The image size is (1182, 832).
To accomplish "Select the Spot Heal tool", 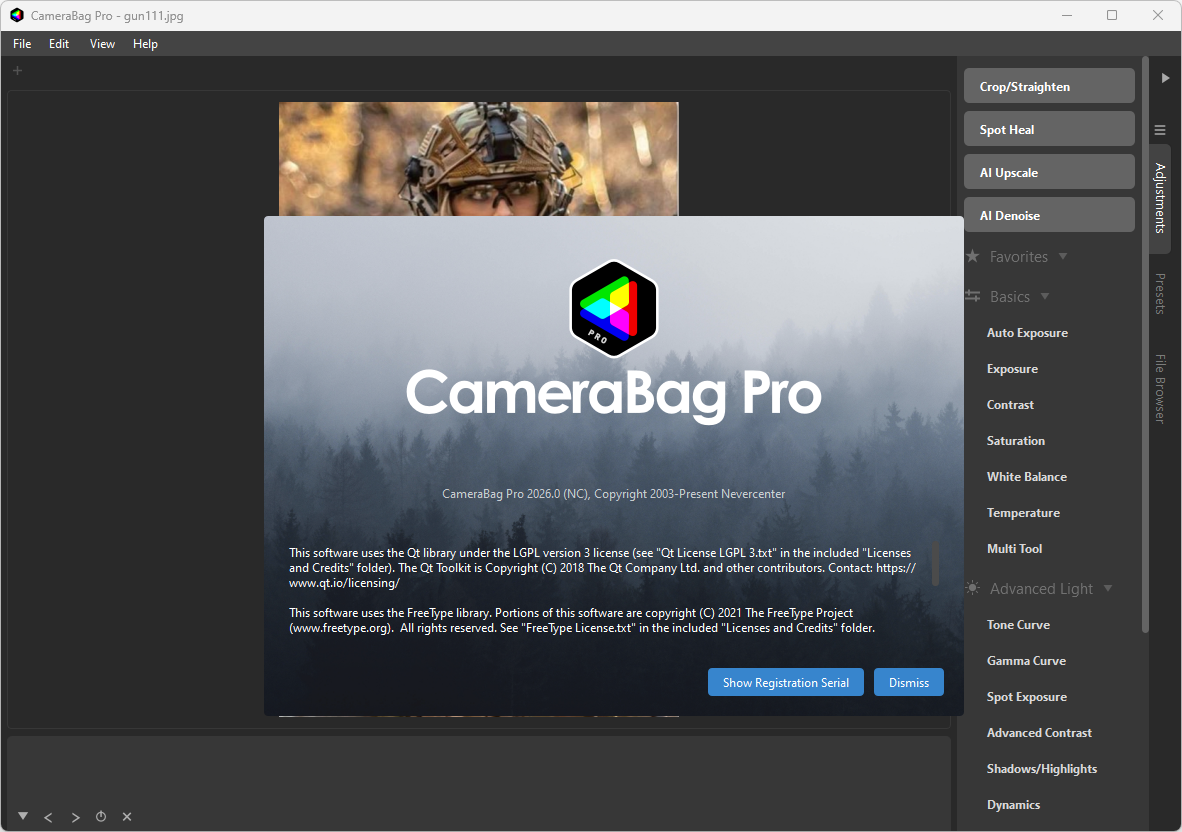I will pos(1049,129).
